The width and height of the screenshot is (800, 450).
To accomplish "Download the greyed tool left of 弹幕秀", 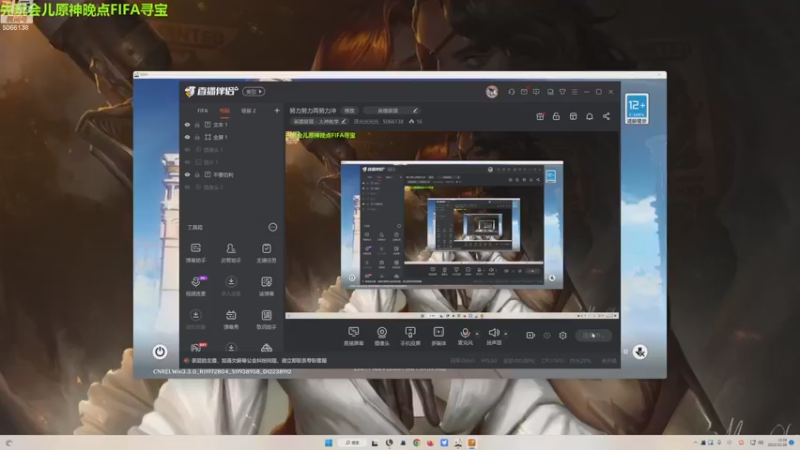I will [x=195, y=319].
